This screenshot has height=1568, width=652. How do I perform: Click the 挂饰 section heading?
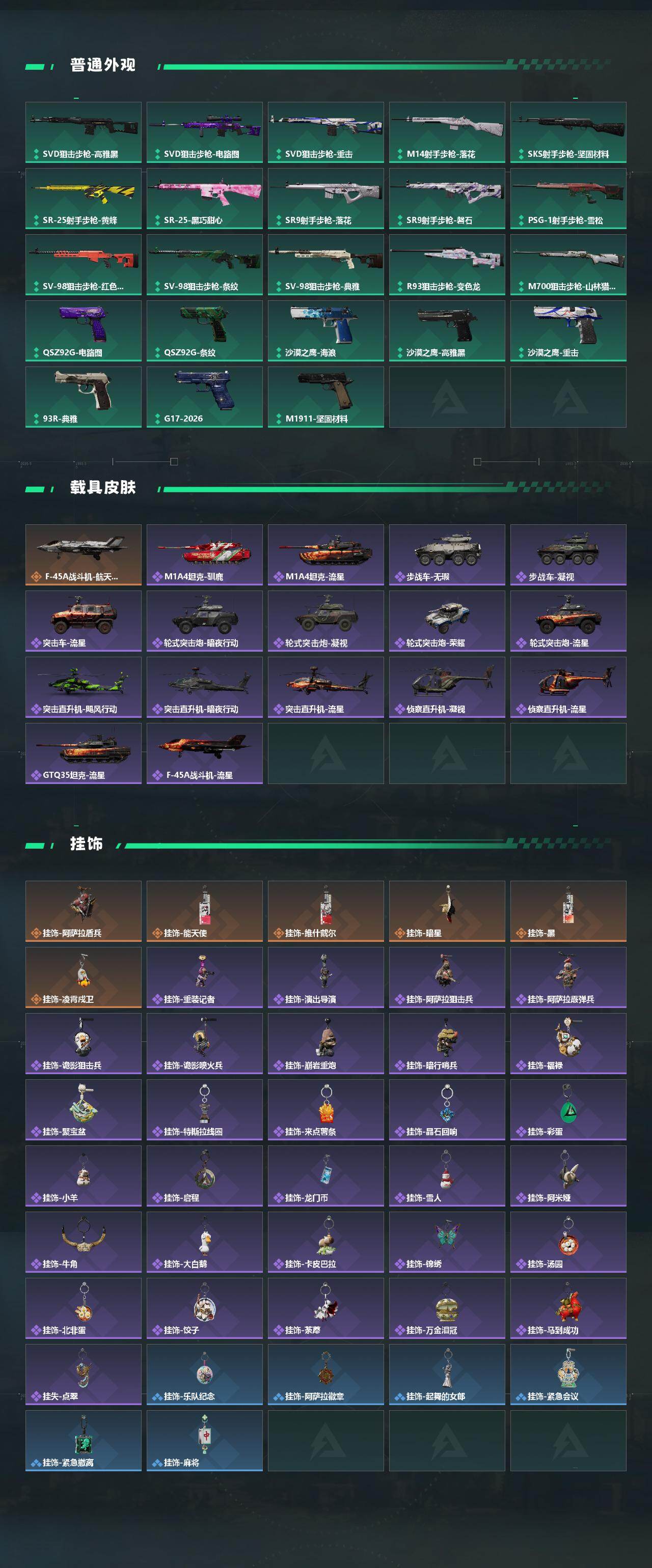point(86,844)
